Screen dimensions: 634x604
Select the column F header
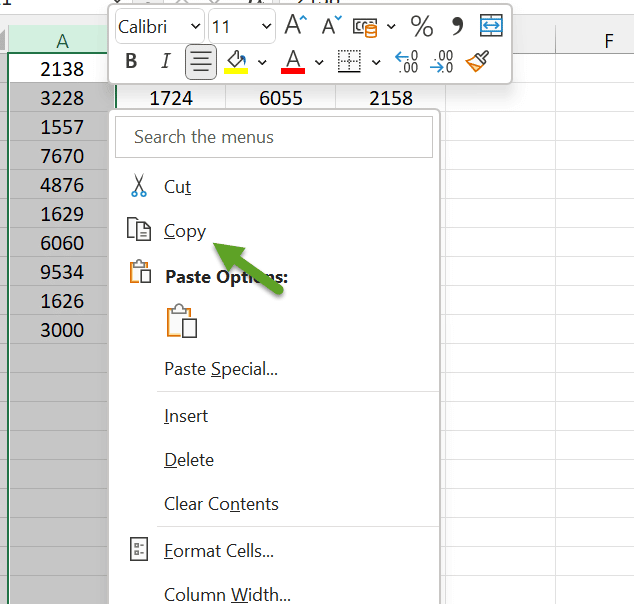tap(594, 40)
